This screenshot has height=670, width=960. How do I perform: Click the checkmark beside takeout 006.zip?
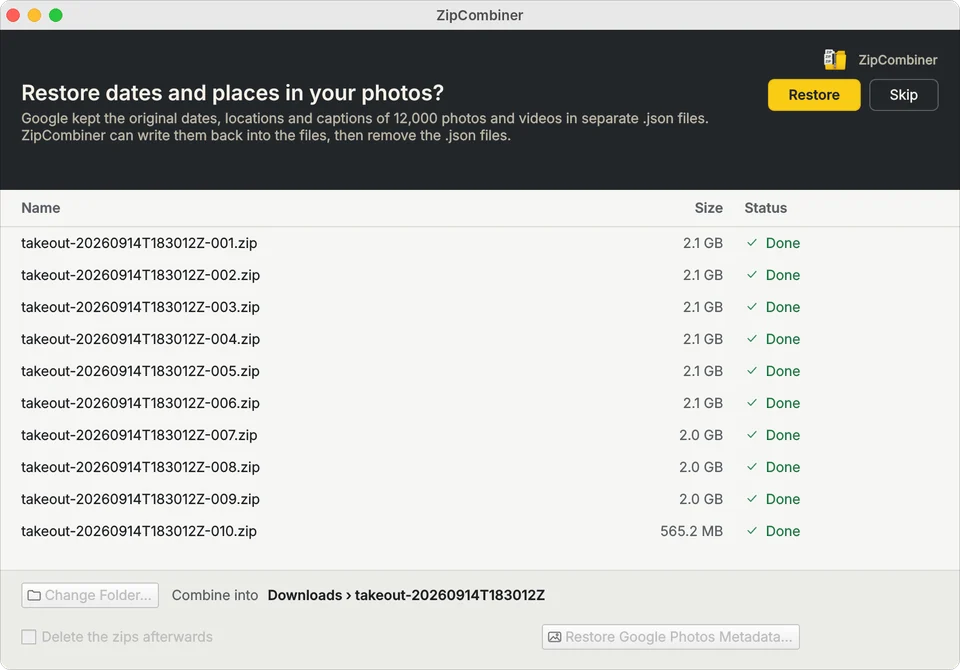coord(752,403)
